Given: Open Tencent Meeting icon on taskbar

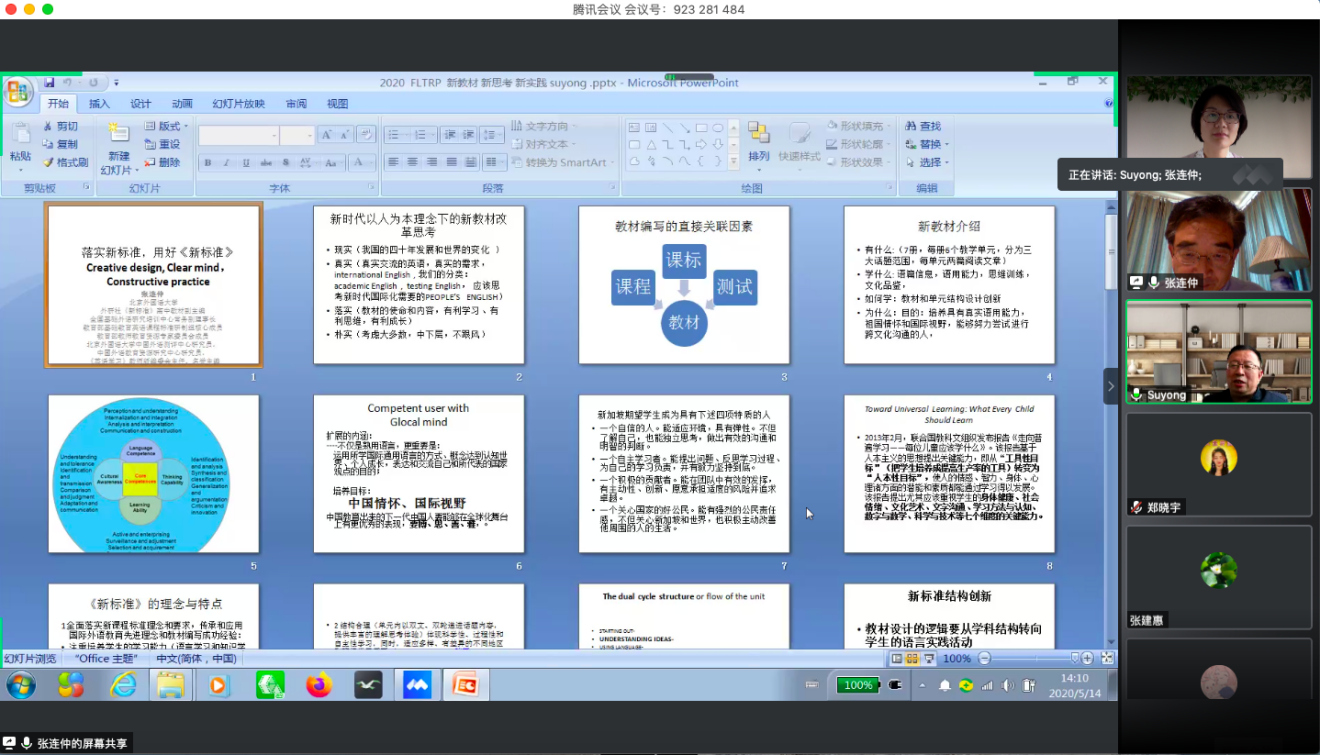Looking at the screenshot, I should [x=417, y=685].
